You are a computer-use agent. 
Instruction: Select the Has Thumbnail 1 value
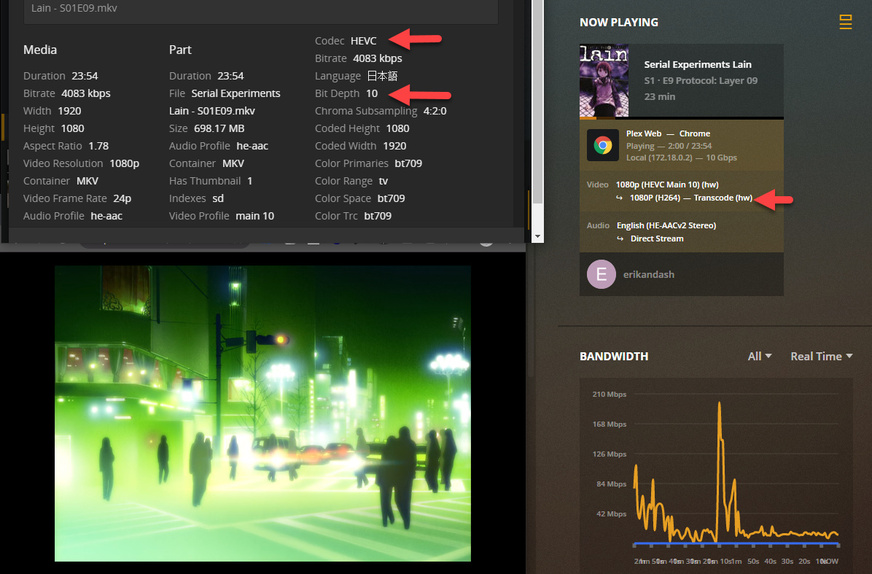pyautogui.click(x=250, y=181)
